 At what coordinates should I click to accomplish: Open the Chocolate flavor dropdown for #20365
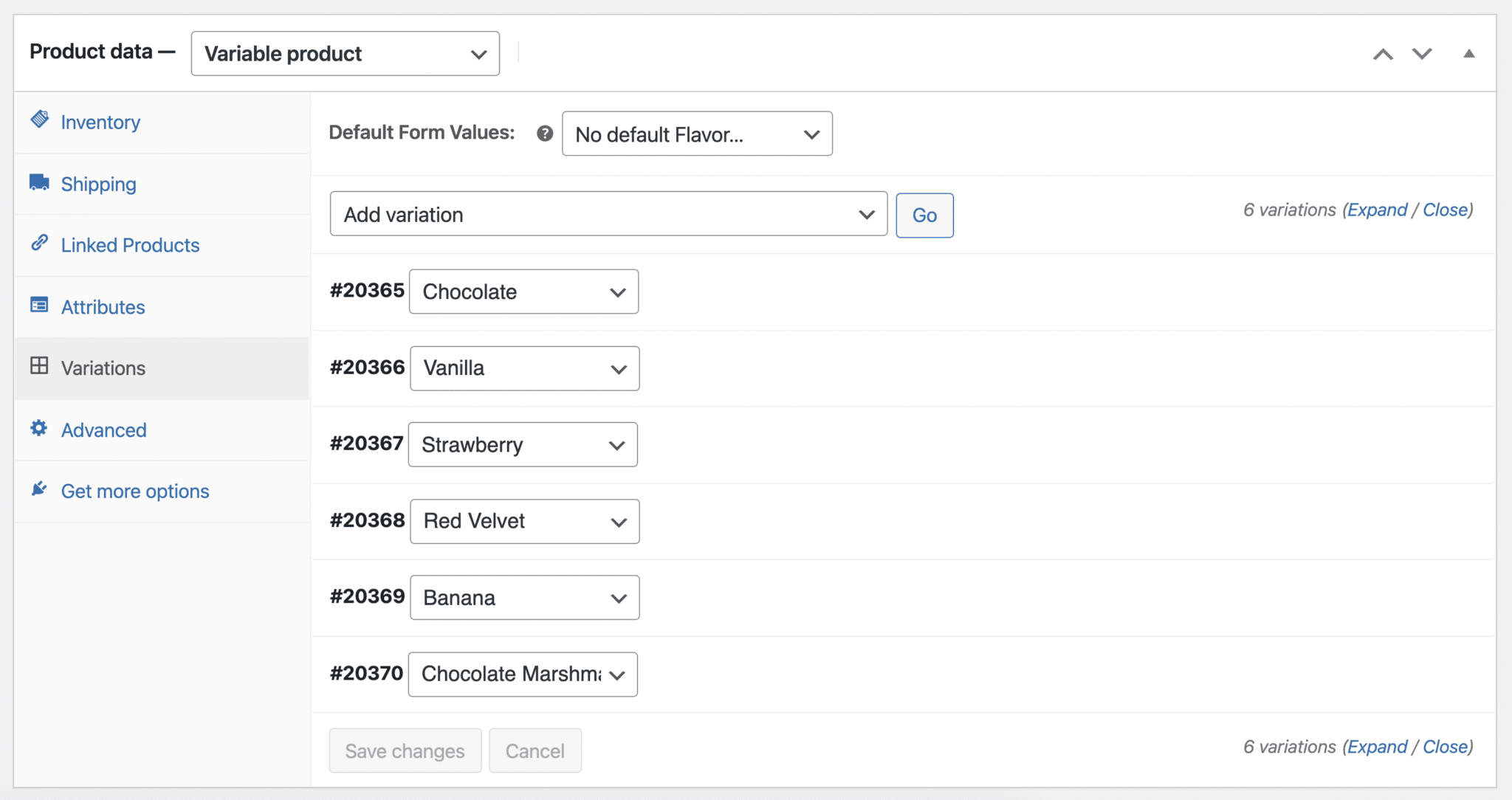[523, 292]
